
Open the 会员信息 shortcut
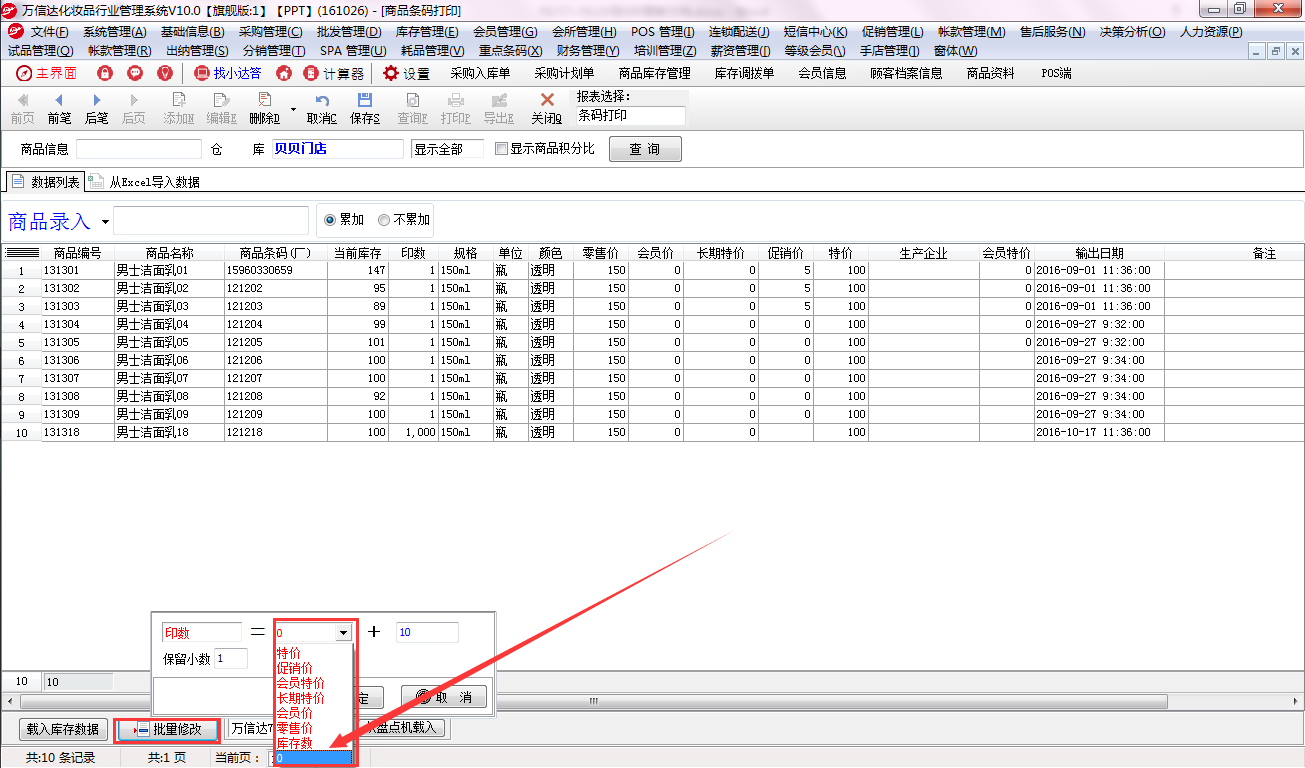[x=822, y=73]
